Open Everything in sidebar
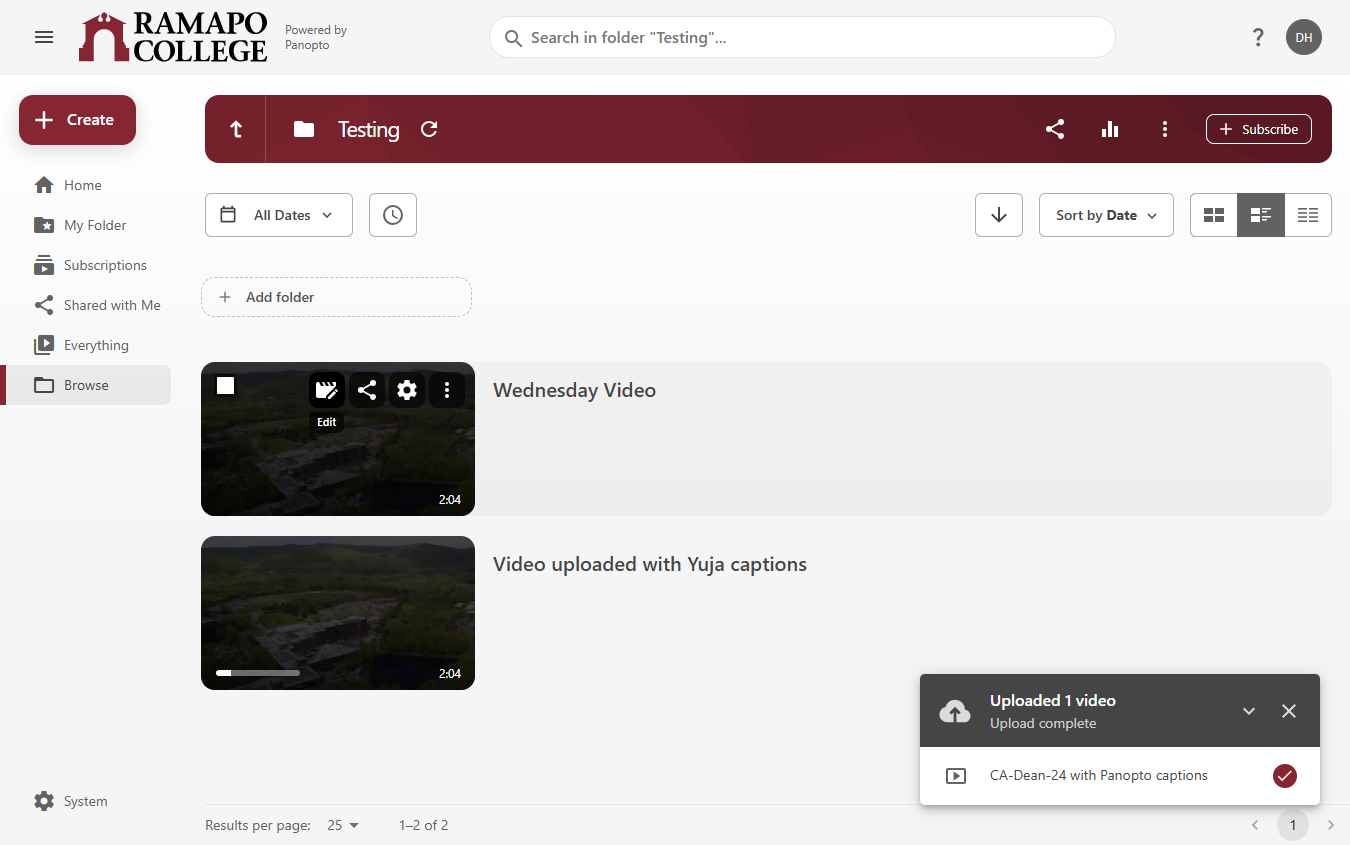Image resolution: width=1350 pixels, height=845 pixels. point(85,345)
